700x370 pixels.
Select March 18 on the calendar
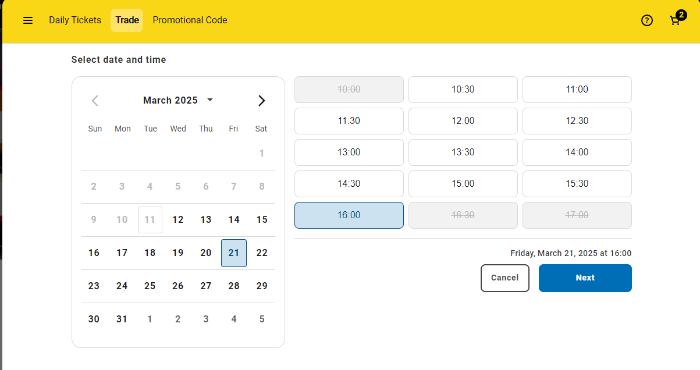[x=150, y=253]
